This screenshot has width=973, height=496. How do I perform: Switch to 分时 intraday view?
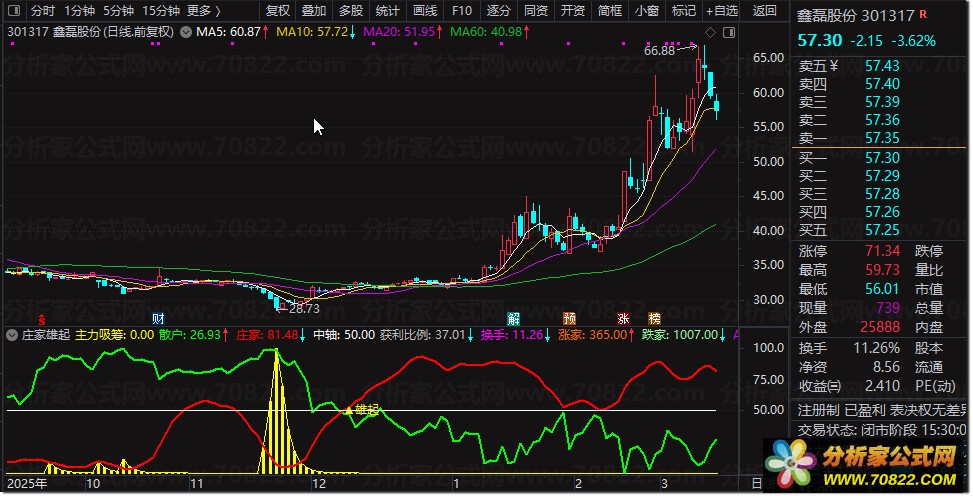[43, 11]
